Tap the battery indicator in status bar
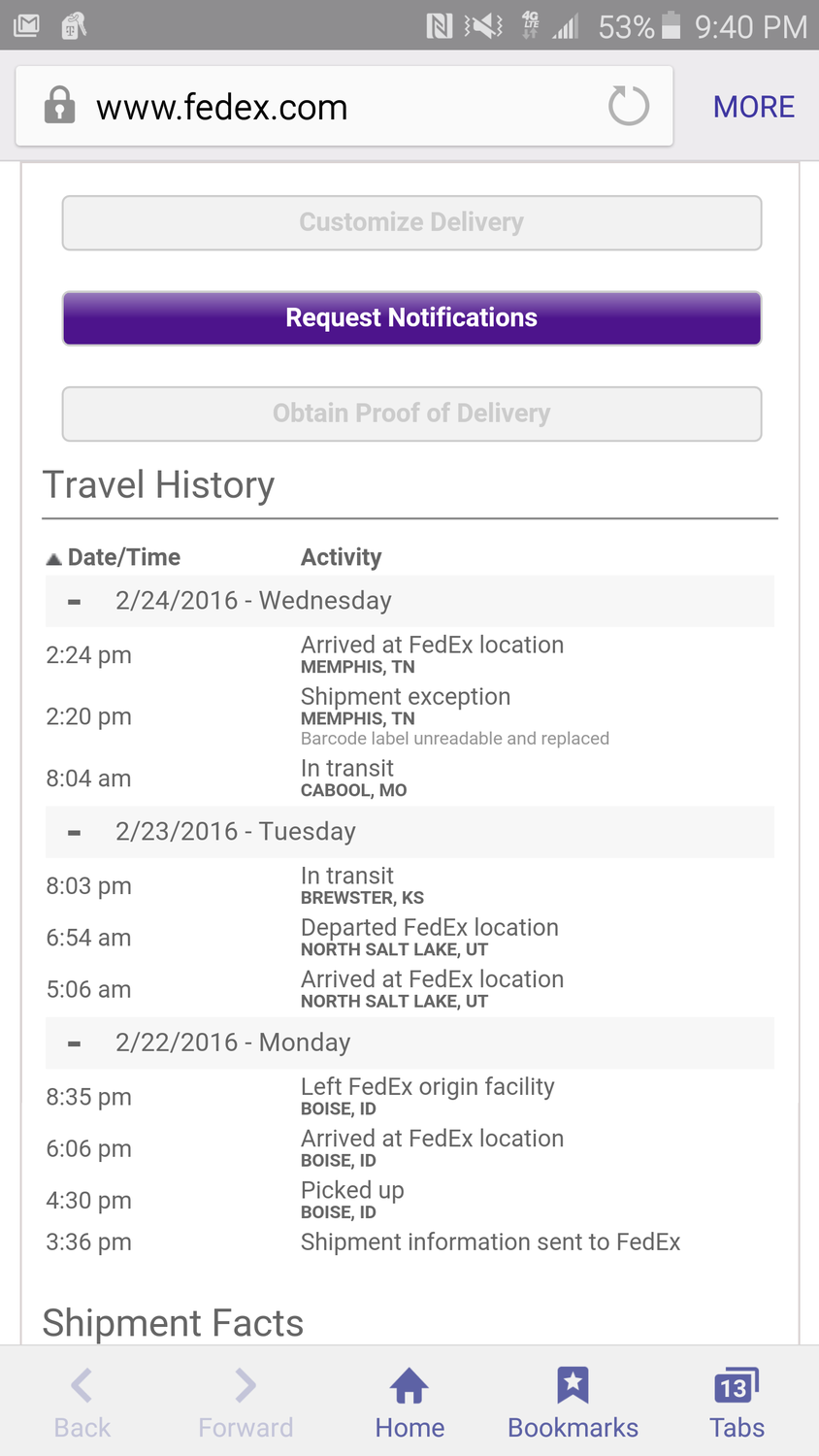819x1456 pixels. pyautogui.click(x=671, y=25)
